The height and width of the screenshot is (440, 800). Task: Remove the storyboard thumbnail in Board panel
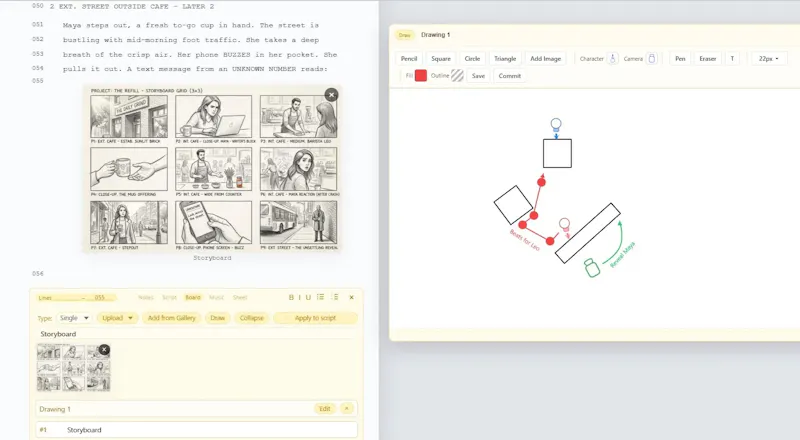click(104, 350)
